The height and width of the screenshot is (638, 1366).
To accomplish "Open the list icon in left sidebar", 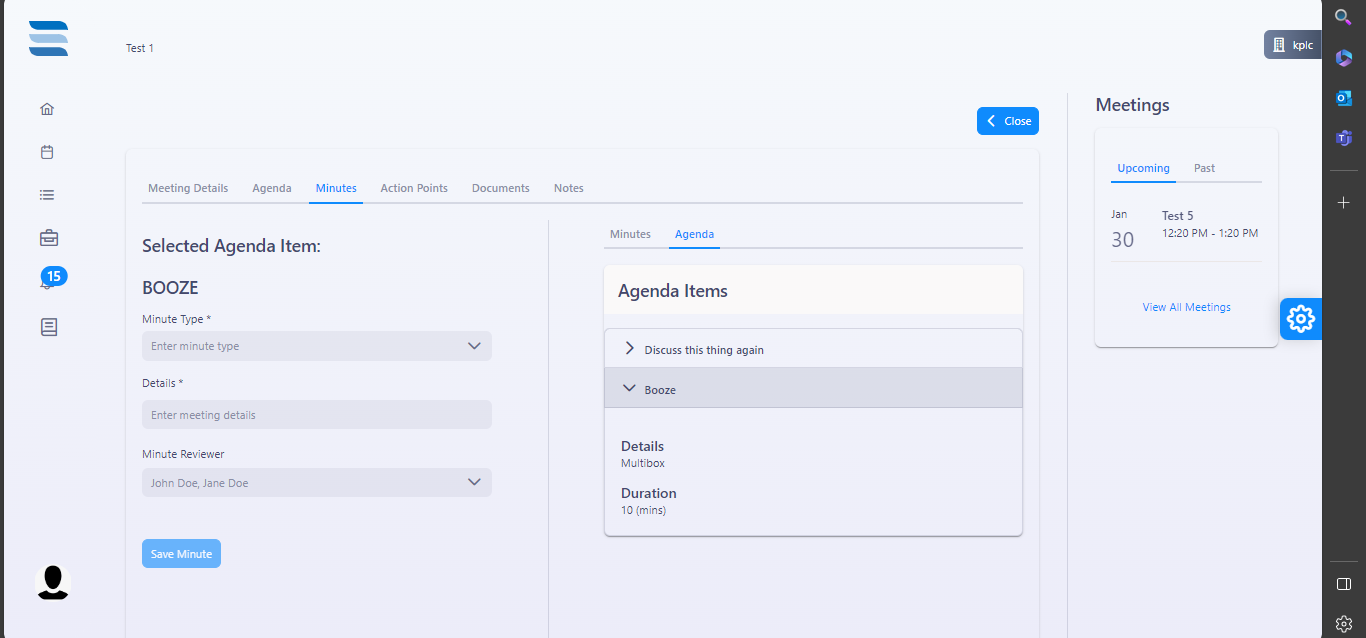I will 47,195.
